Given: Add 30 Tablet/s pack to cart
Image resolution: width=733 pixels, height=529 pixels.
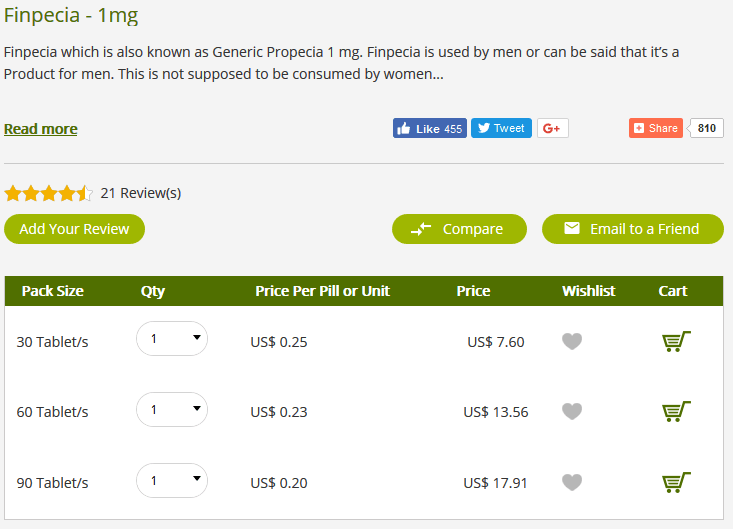Looking at the screenshot, I should point(676,342).
